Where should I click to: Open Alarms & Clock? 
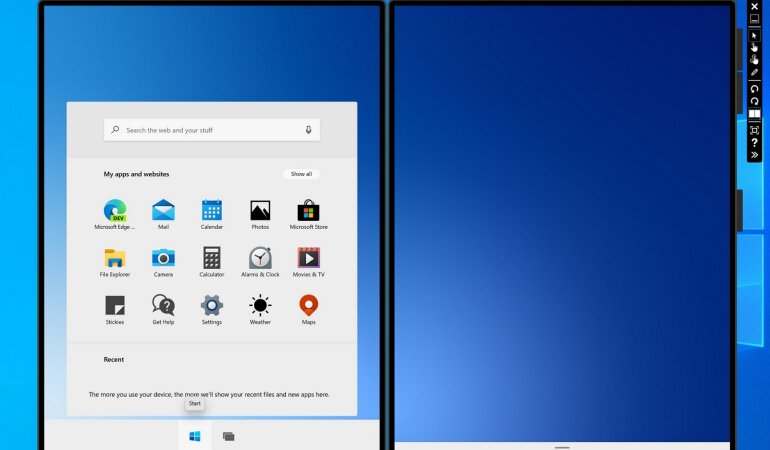point(260,262)
